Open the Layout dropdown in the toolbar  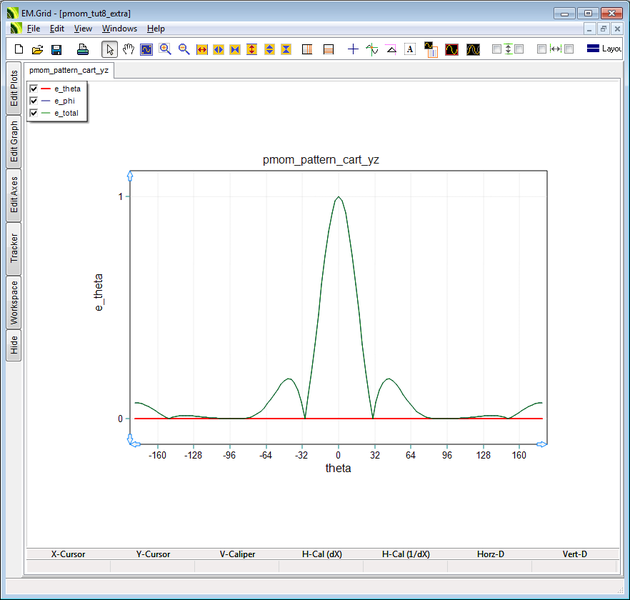[x=605, y=49]
